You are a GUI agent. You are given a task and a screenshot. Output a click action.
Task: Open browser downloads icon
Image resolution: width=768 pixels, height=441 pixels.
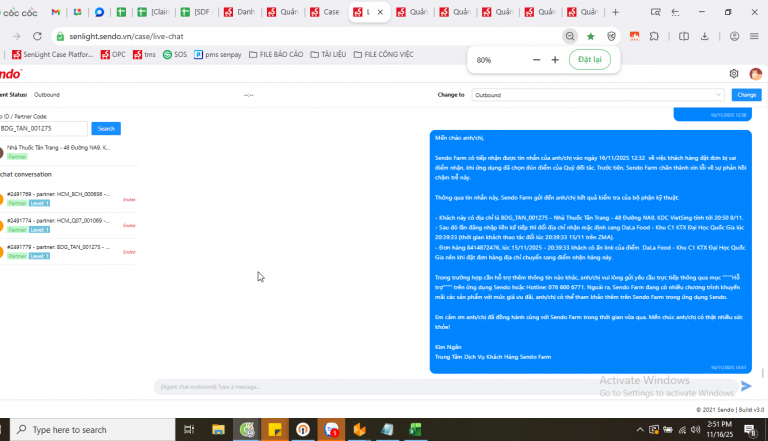tap(705, 36)
